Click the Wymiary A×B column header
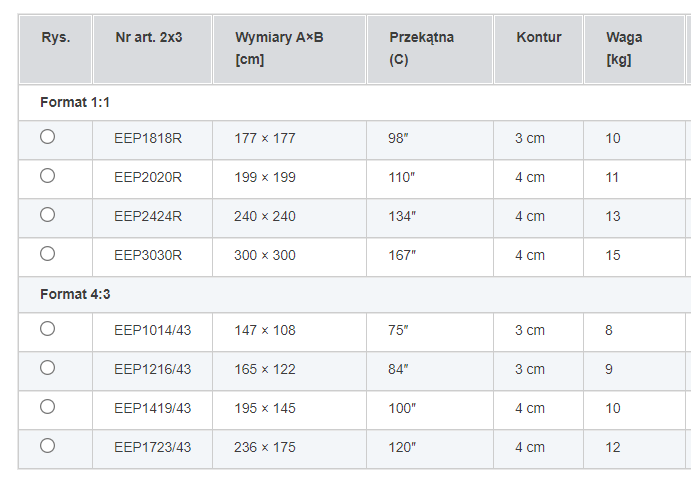 click(x=279, y=48)
